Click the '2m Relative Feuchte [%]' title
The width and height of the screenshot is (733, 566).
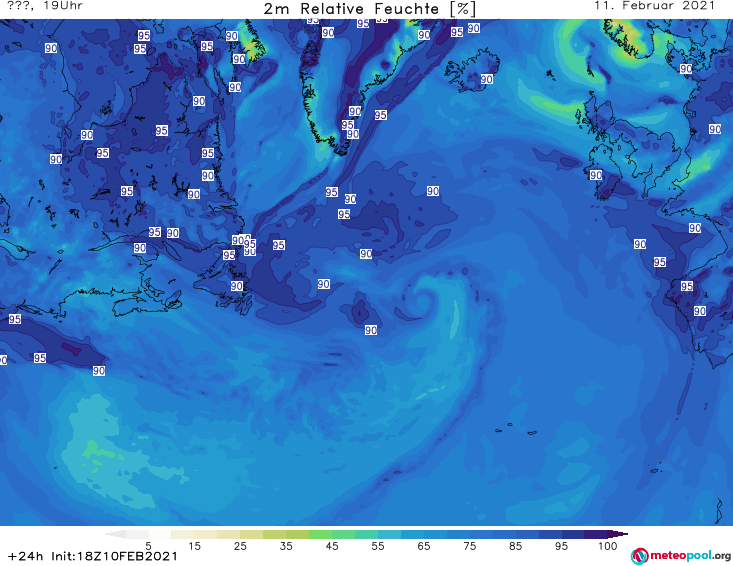coord(369,9)
